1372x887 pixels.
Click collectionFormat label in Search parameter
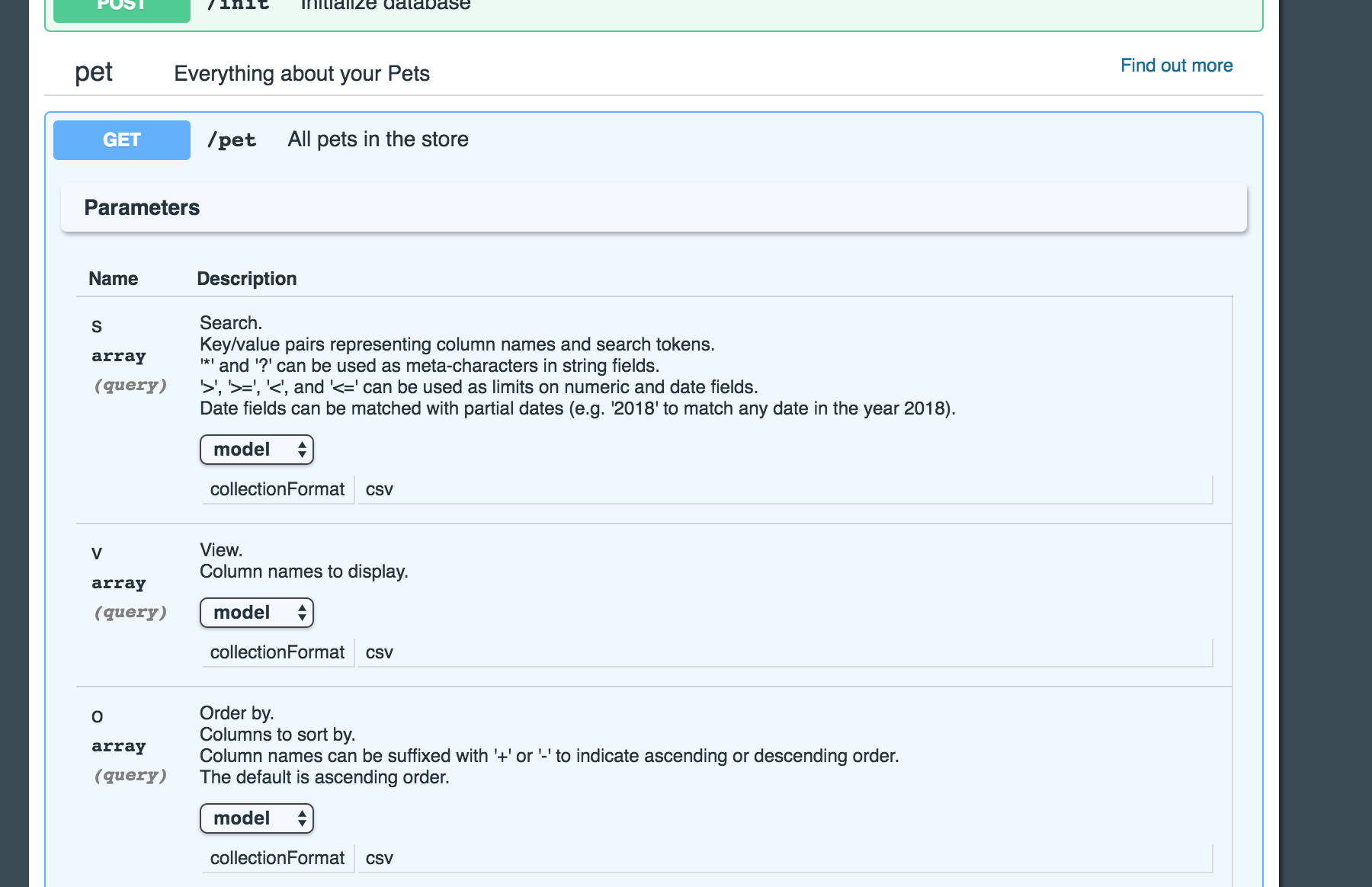pos(277,489)
